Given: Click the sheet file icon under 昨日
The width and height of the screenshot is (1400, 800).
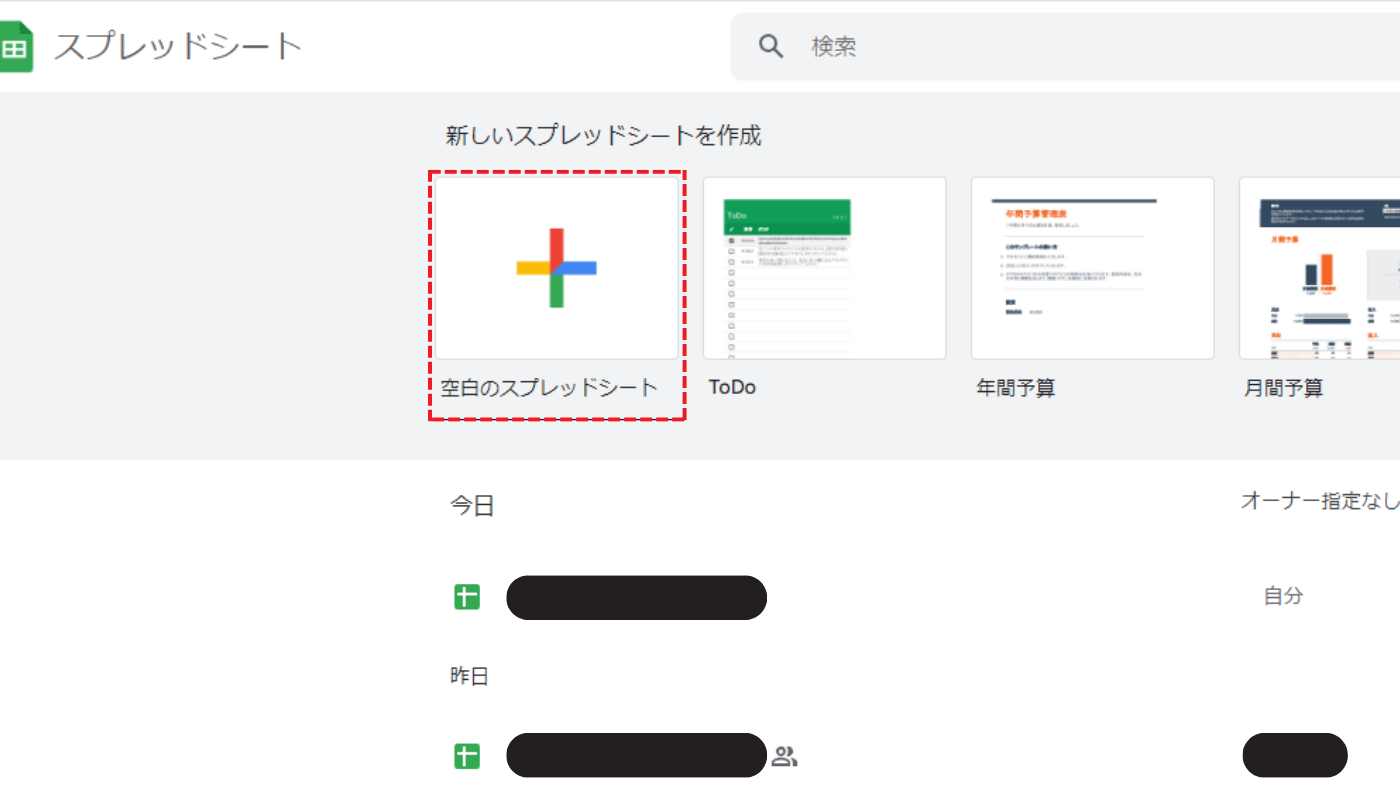Looking at the screenshot, I should pos(467,756).
